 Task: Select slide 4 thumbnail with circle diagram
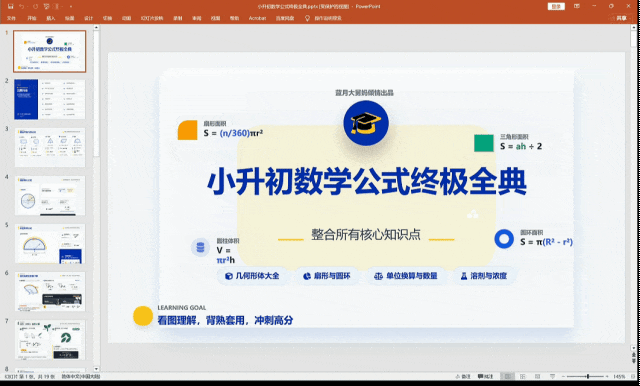click(50, 195)
